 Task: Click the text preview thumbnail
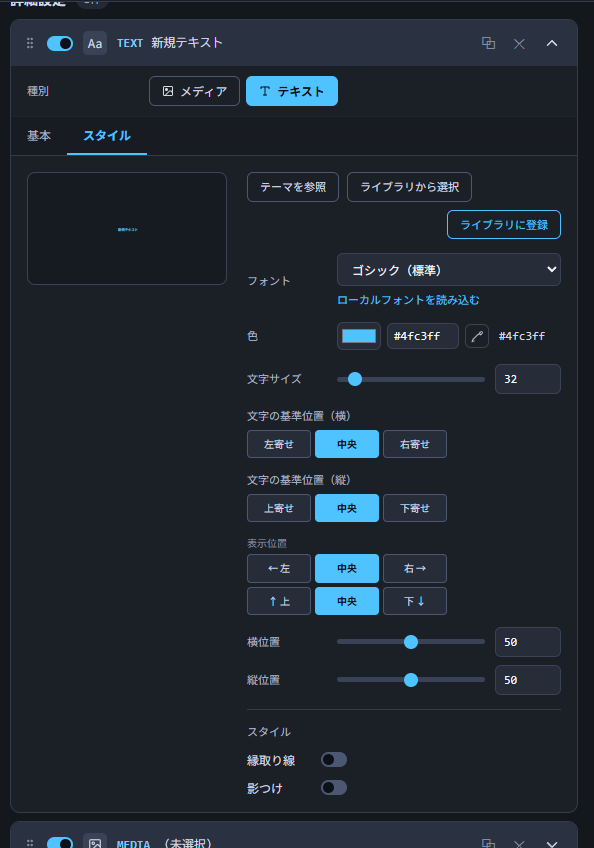(127, 229)
